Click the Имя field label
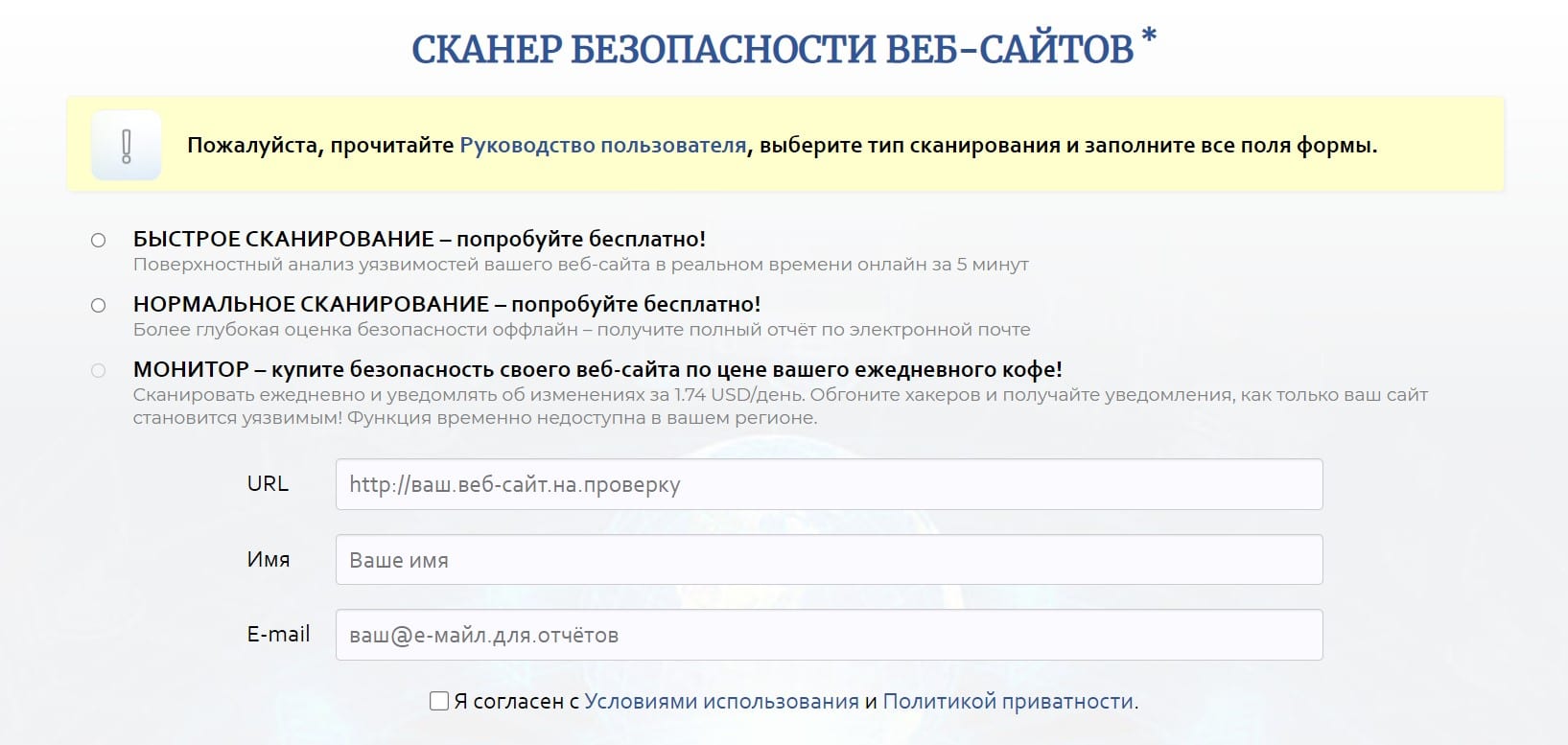This screenshot has height=745, width=1568. point(269,560)
